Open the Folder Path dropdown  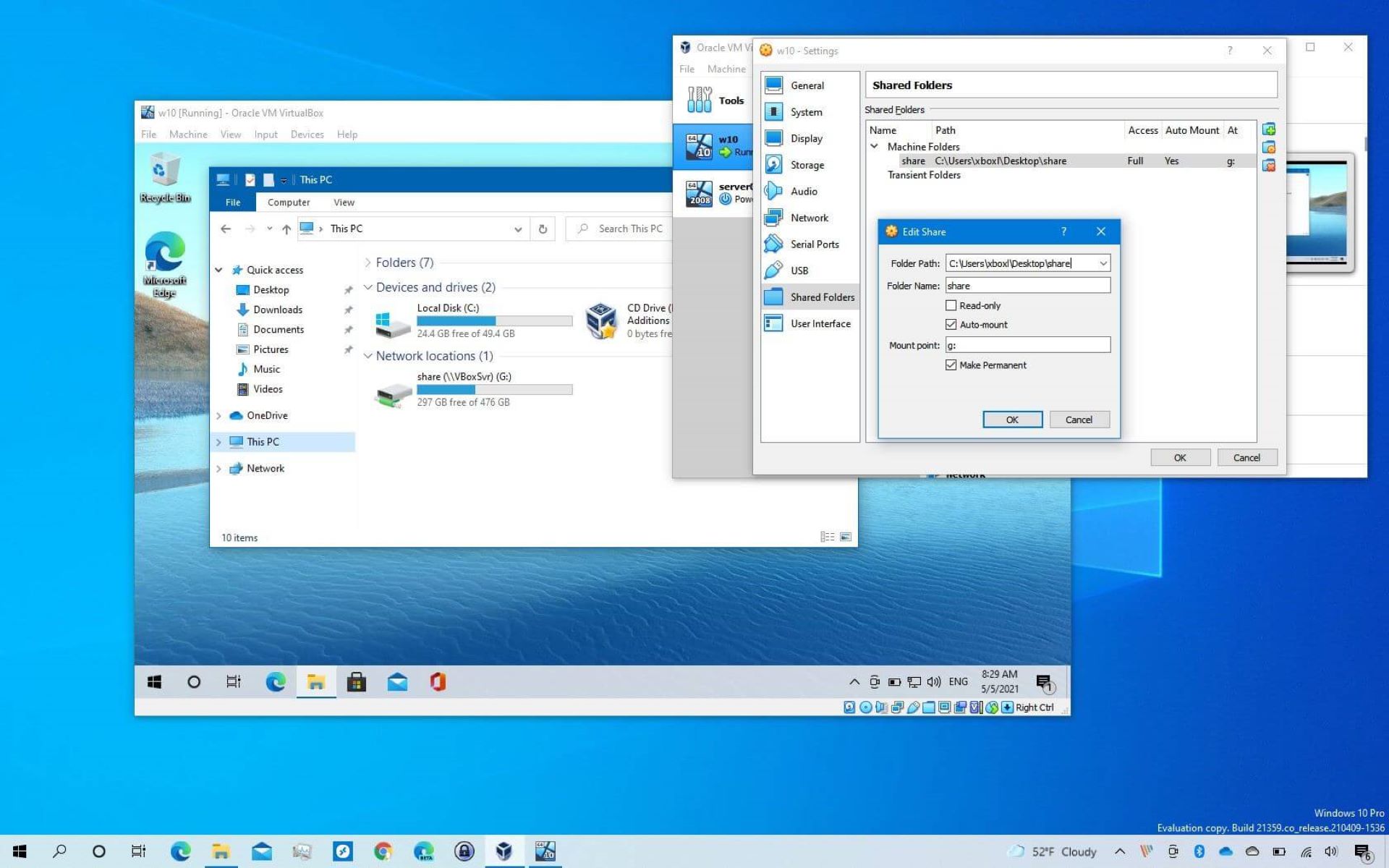point(1104,263)
